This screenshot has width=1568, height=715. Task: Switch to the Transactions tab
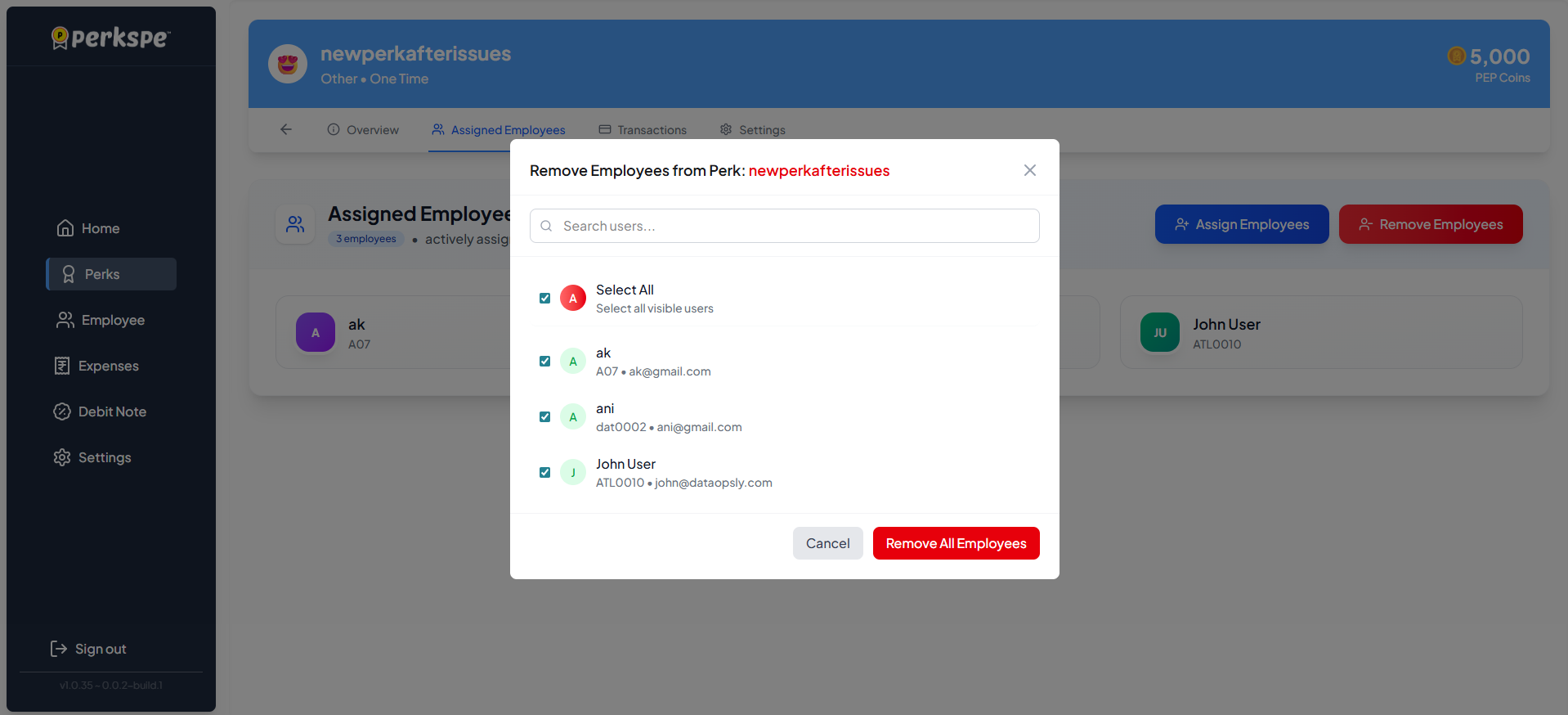pos(643,130)
